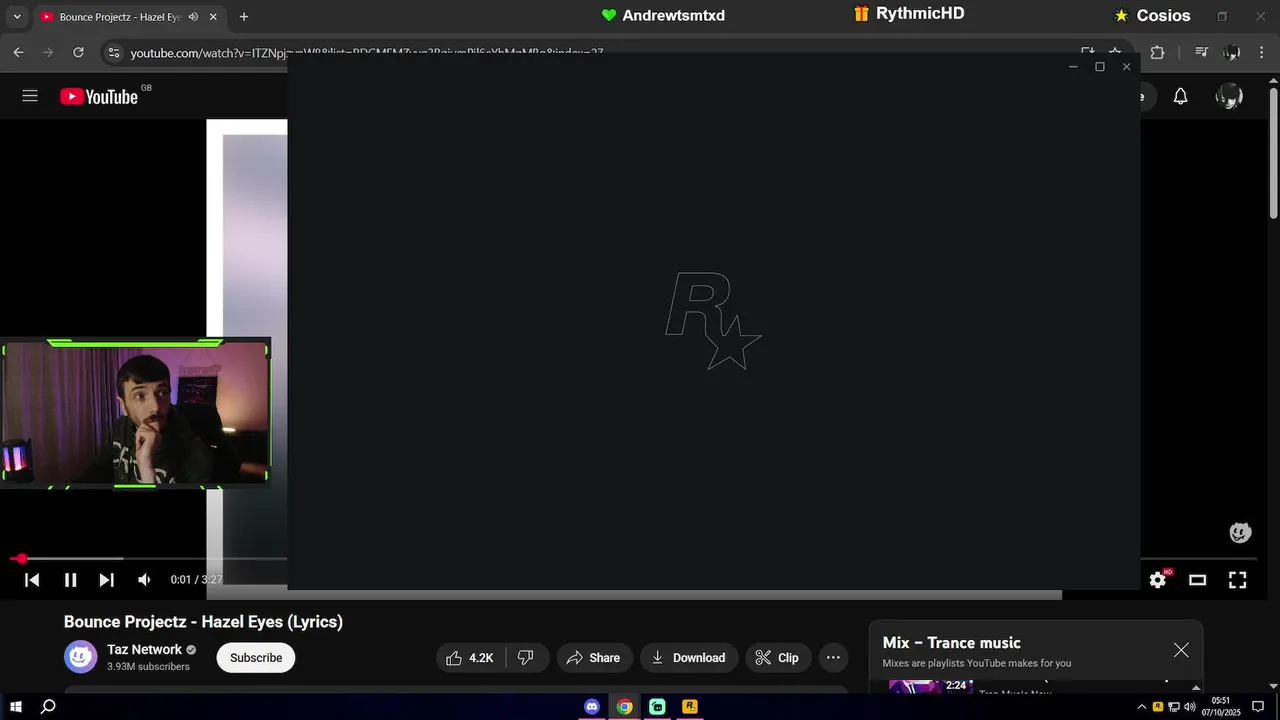
Task: Enter full screen mode
Action: click(x=1237, y=580)
